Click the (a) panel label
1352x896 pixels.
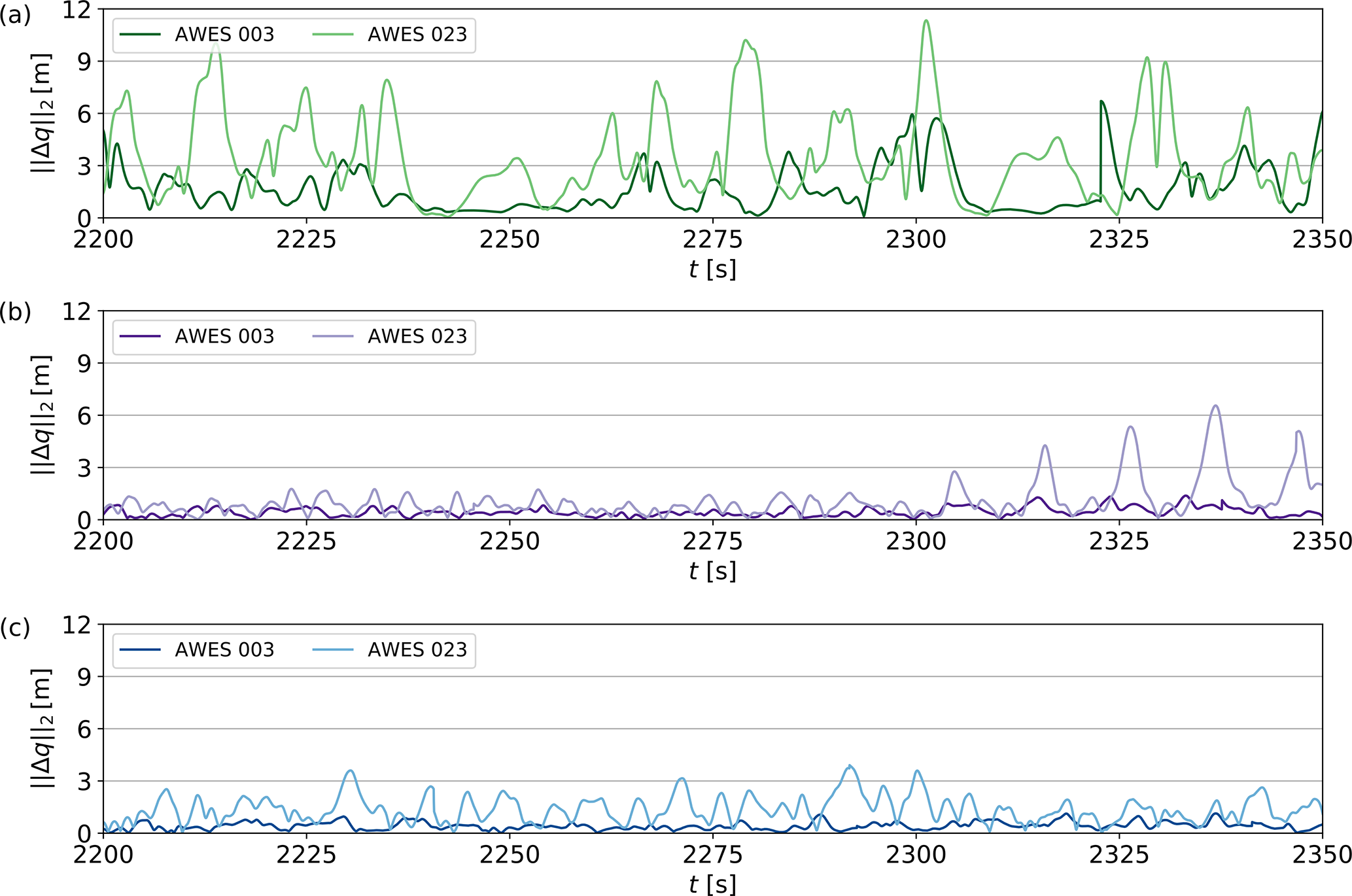(16, 14)
